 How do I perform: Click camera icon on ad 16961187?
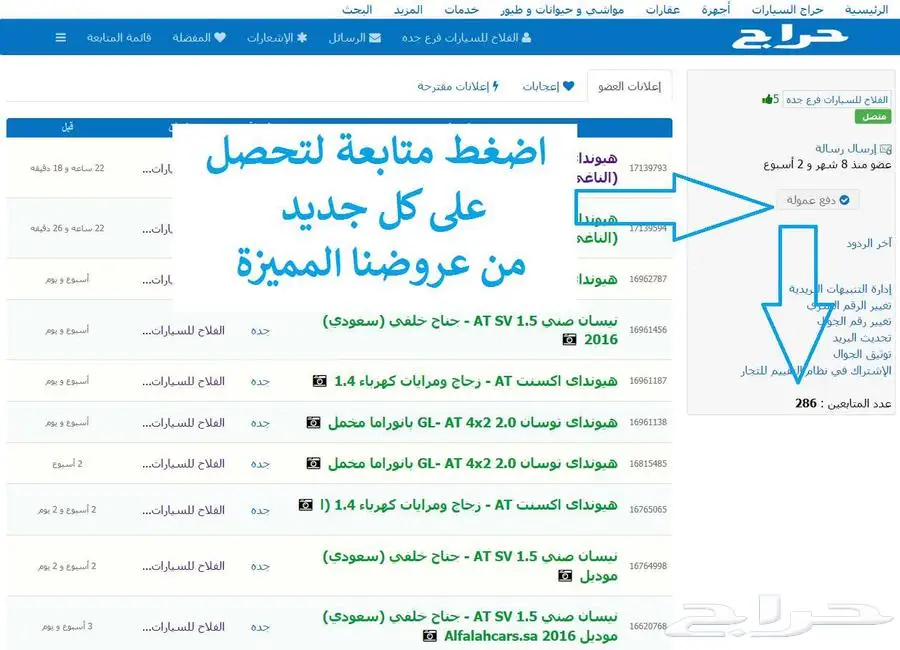320,381
